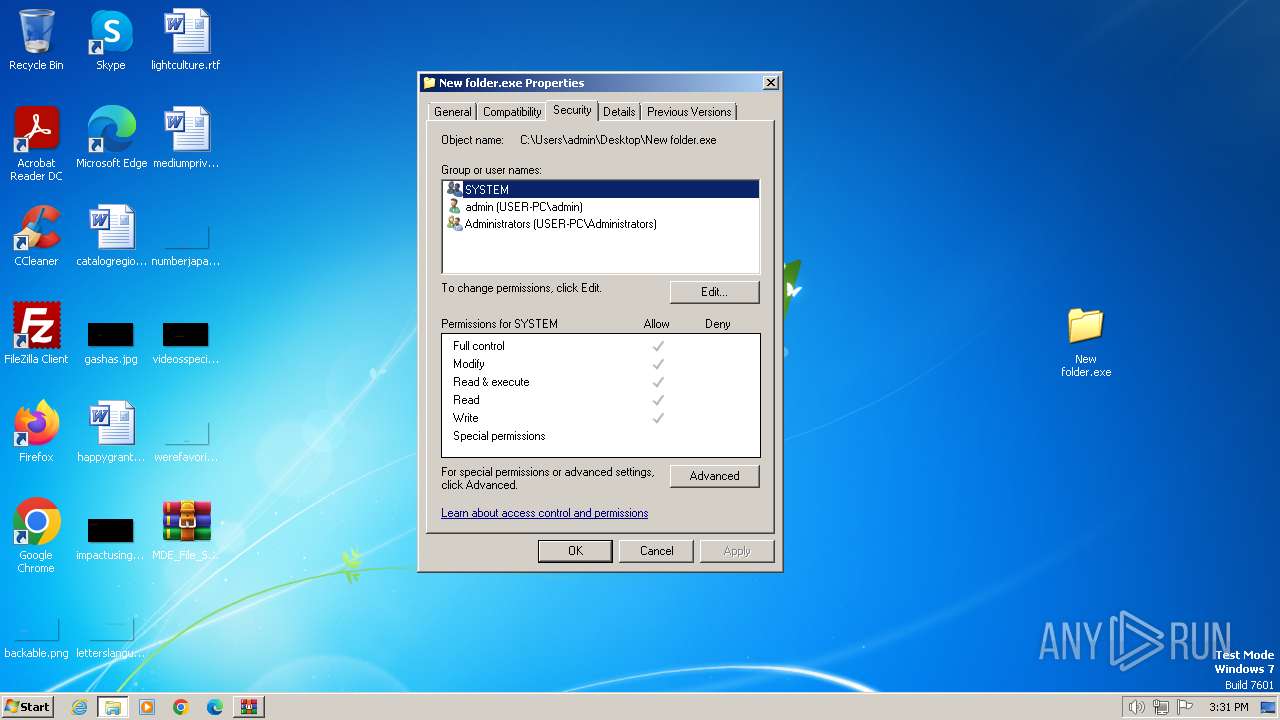
Task: Switch to the Previous Versions tab
Action: 689,112
